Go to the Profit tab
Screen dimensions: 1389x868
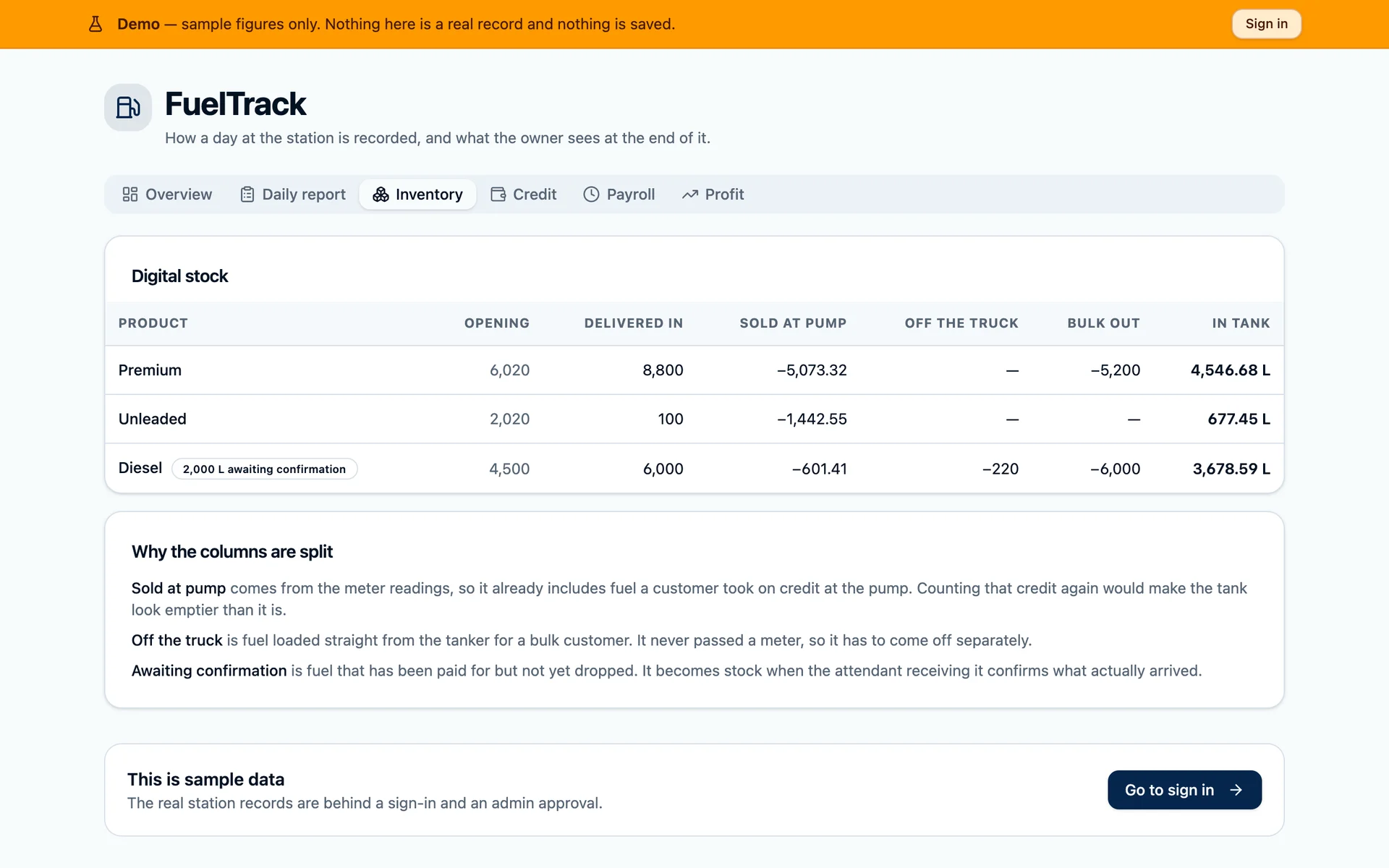tap(713, 195)
